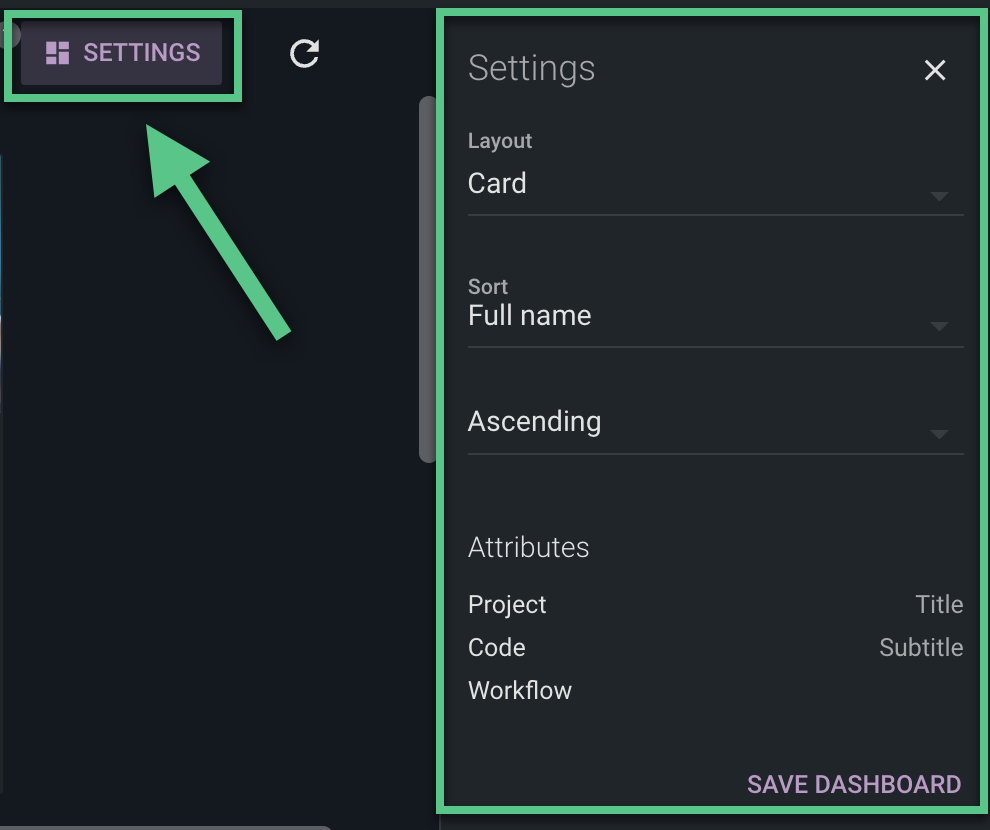990x830 pixels.
Task: Click the vertical scrollbar beside the panel
Action: click(427, 280)
